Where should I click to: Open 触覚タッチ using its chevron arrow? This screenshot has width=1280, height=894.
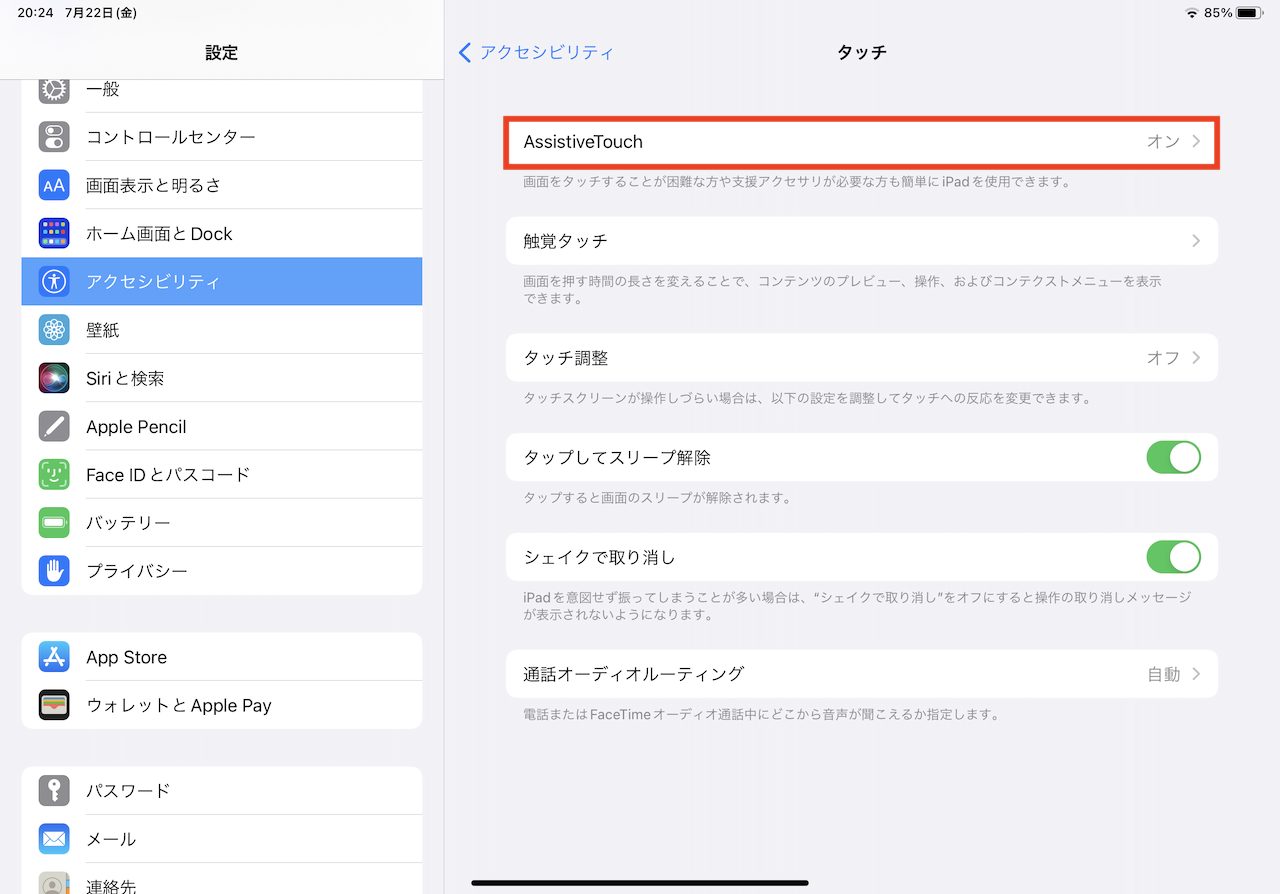tap(1196, 241)
